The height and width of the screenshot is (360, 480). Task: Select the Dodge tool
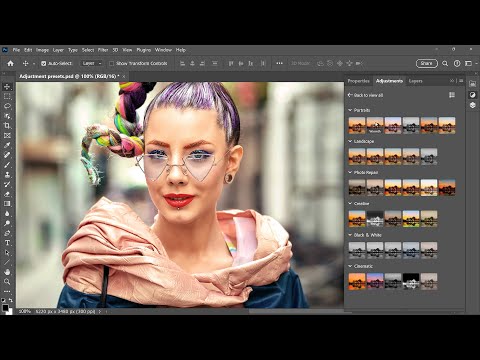(x=7, y=223)
